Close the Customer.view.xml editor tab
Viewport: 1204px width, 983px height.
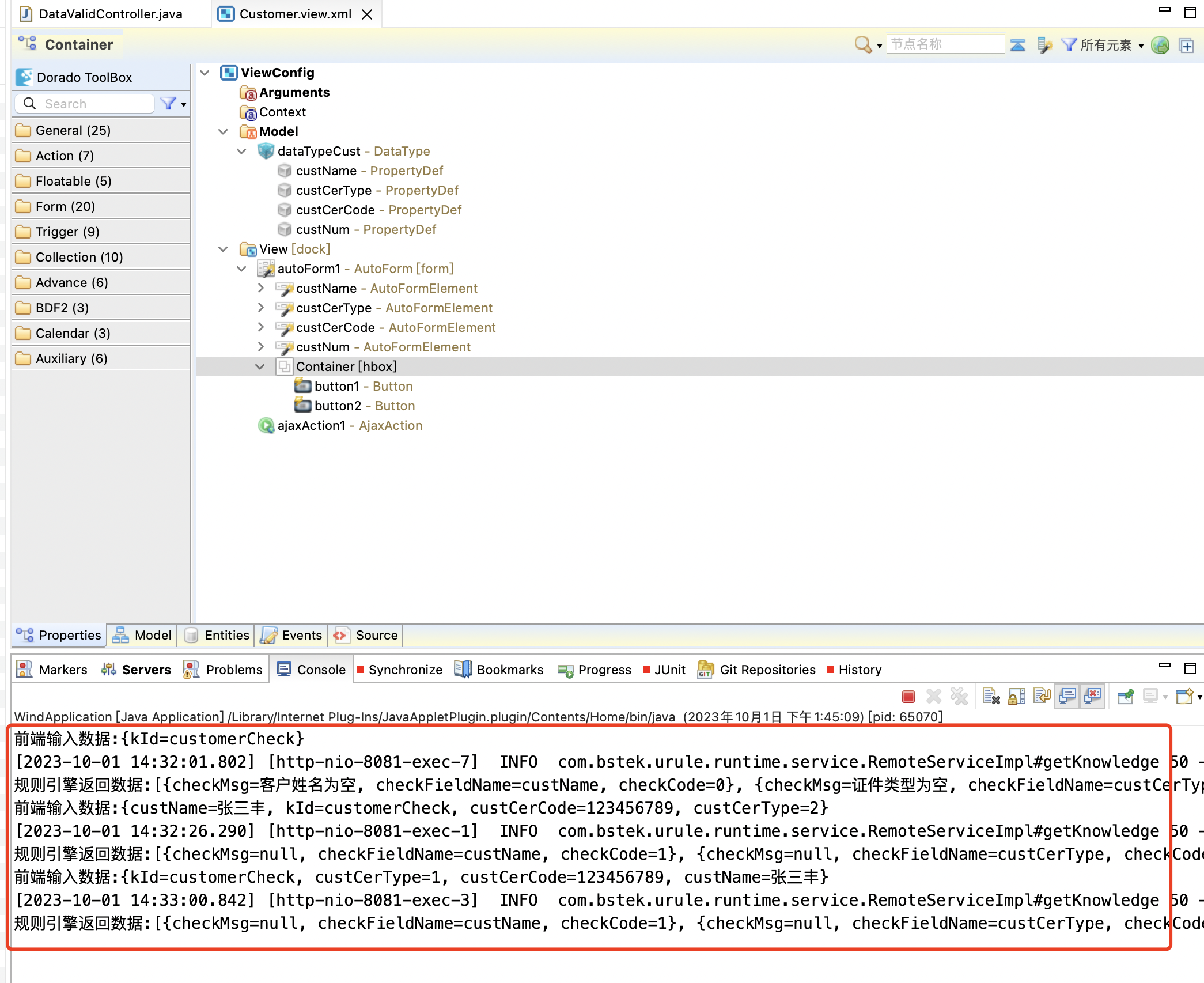pos(367,14)
